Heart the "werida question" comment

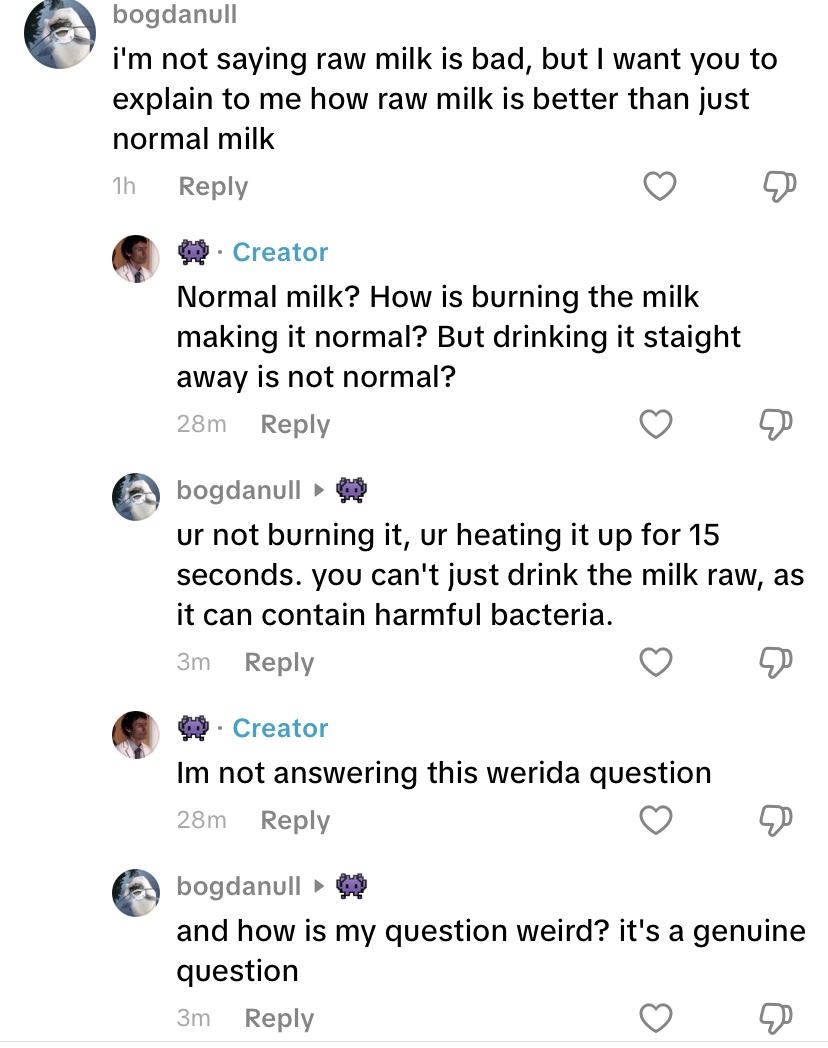point(655,820)
